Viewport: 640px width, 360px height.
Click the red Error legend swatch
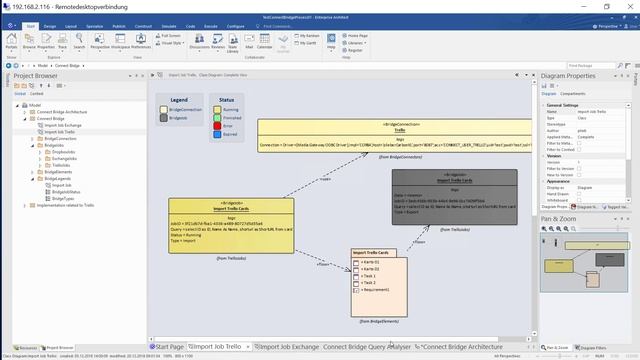click(217, 126)
